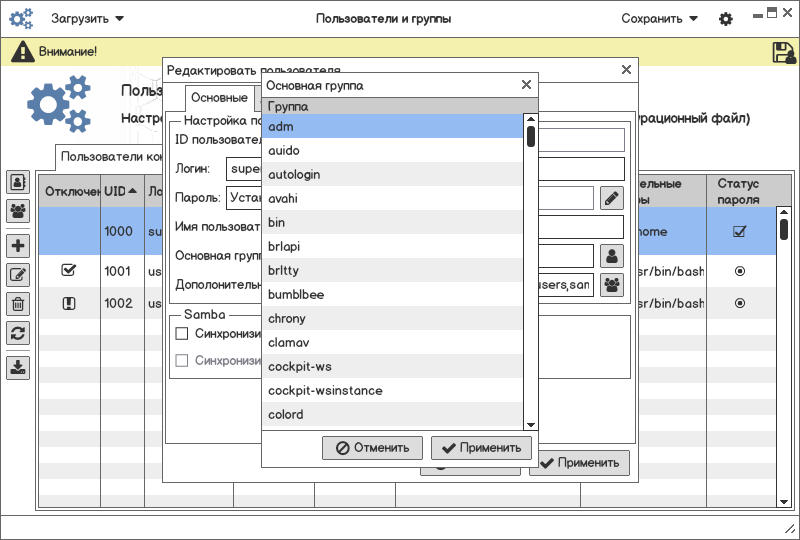The height and width of the screenshot is (540, 800).
Task: Open the settings gear in title bar
Action: 726,19
